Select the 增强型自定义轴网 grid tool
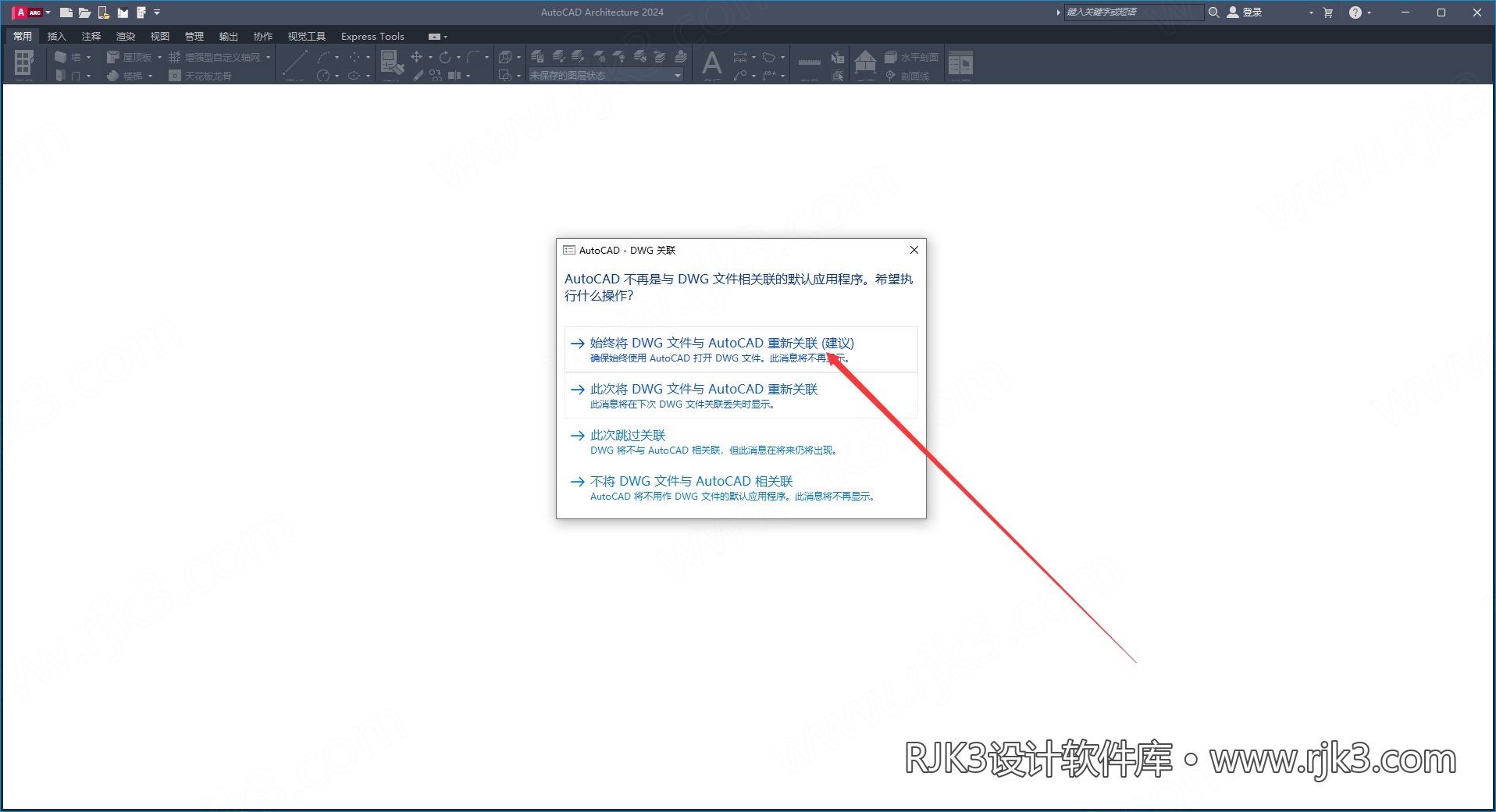This screenshot has height=812, width=1496. [215, 57]
